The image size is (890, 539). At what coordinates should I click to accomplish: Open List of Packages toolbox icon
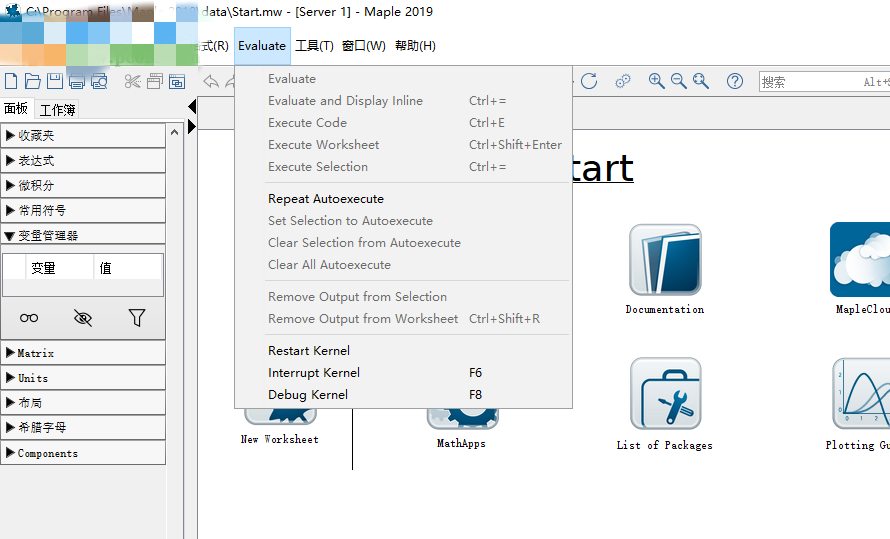click(665, 393)
